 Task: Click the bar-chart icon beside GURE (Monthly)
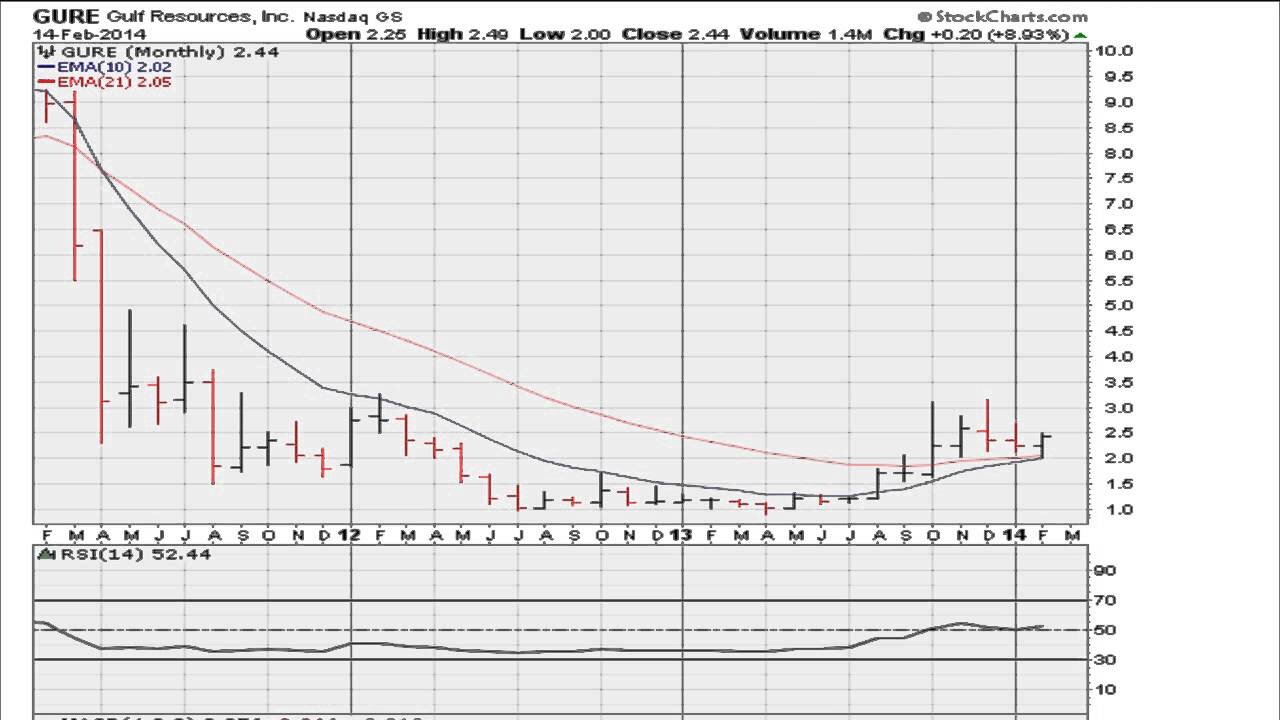click(x=45, y=52)
